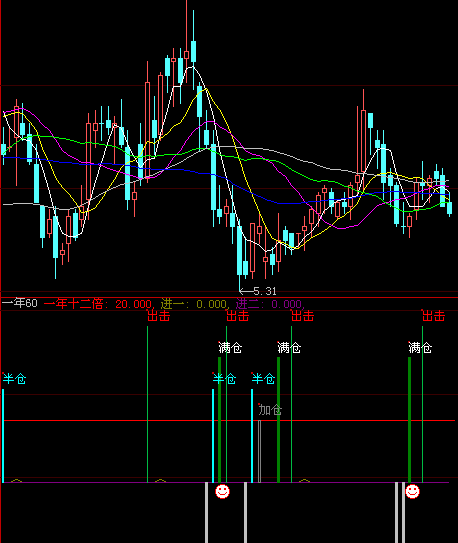Screen dimensions: 458x543
Task: Click the 进二: 0.000 value
Action: point(270,304)
